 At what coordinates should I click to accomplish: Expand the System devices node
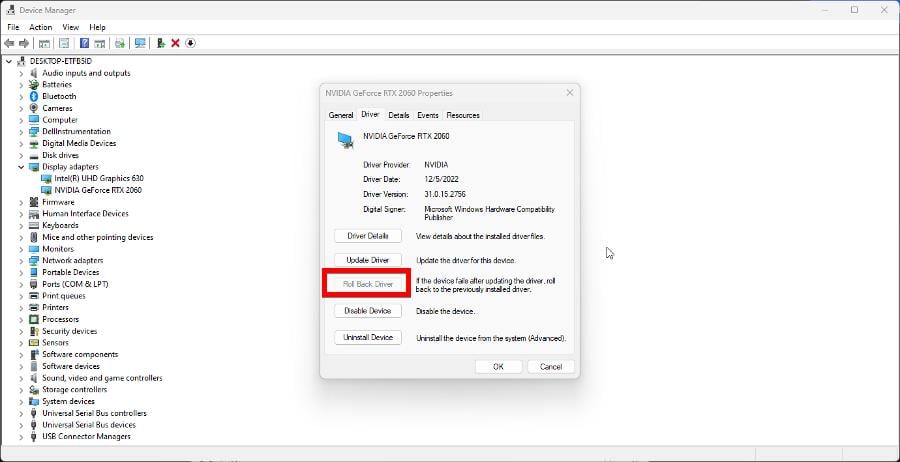pyautogui.click(x=21, y=402)
